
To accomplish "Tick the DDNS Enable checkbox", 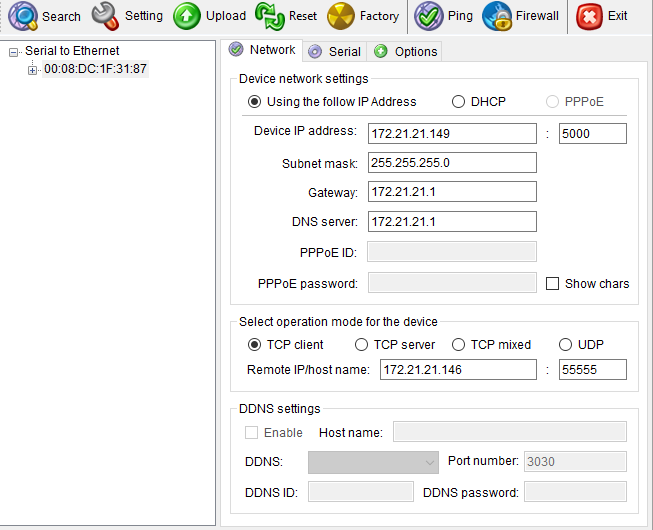I will 251,433.
